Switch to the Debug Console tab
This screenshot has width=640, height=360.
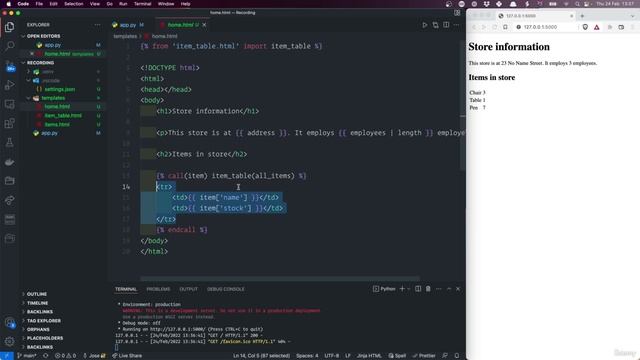point(225,289)
